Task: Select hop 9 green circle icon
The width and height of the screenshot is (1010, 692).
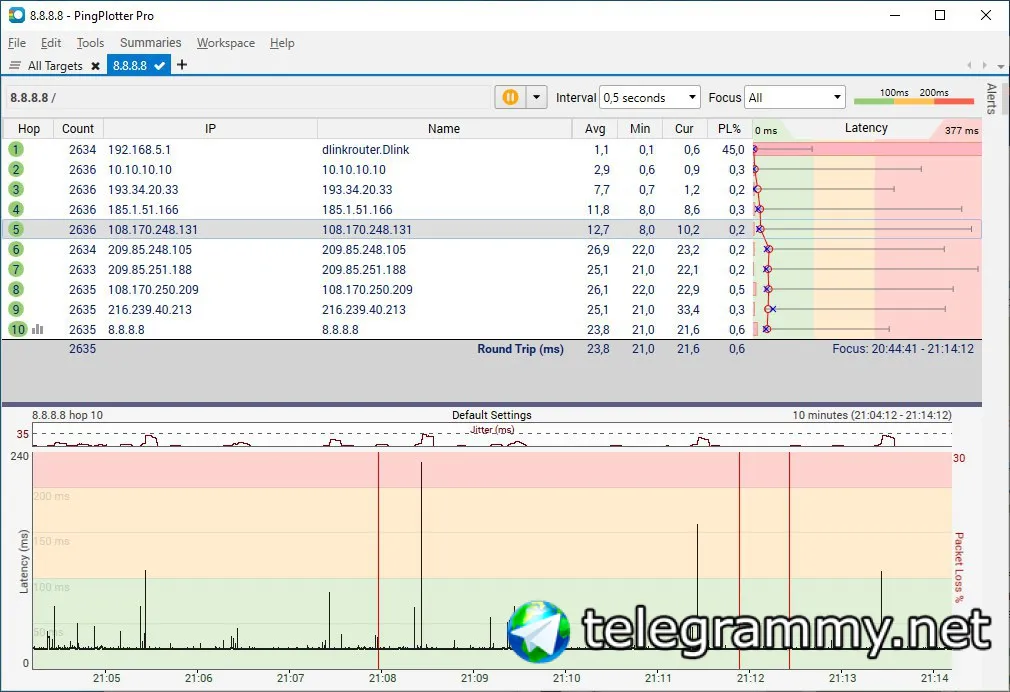Action: [x=16, y=309]
